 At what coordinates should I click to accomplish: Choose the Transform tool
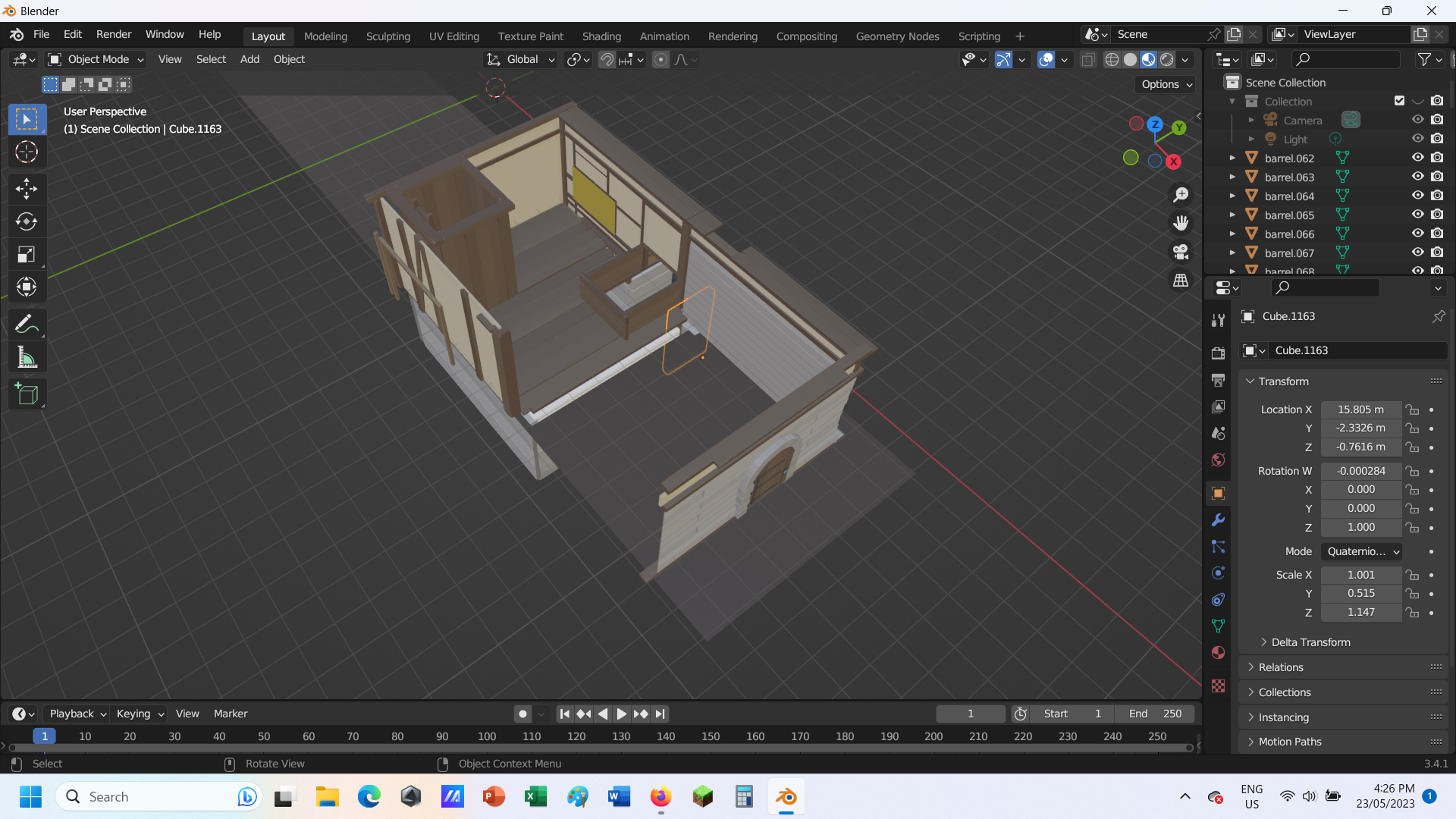[x=27, y=287]
